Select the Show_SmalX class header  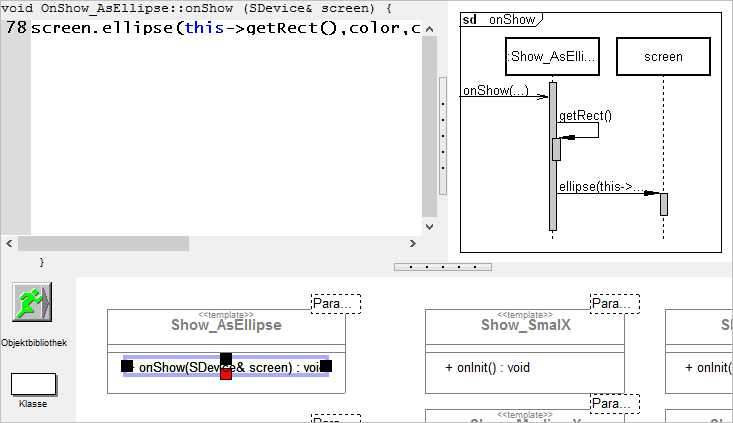(x=524, y=325)
